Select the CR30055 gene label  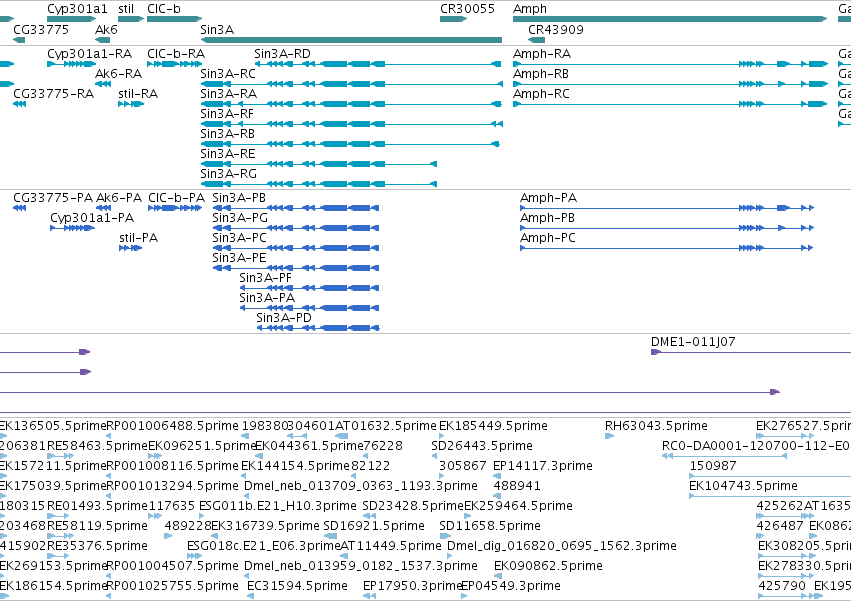(x=467, y=9)
